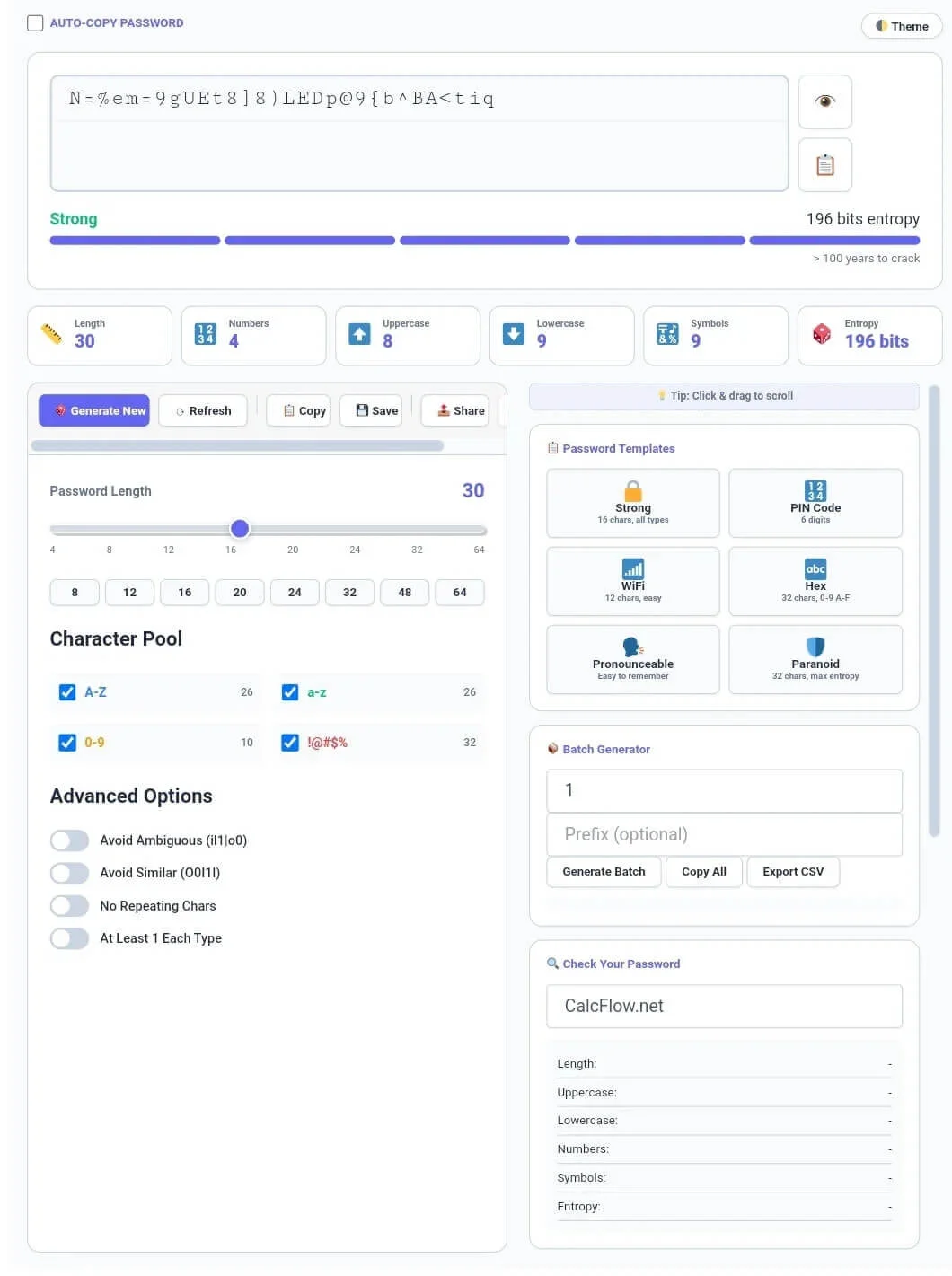Screen dimensions: 952x1276
Task: Select the PIN Code template
Action: 815,503
